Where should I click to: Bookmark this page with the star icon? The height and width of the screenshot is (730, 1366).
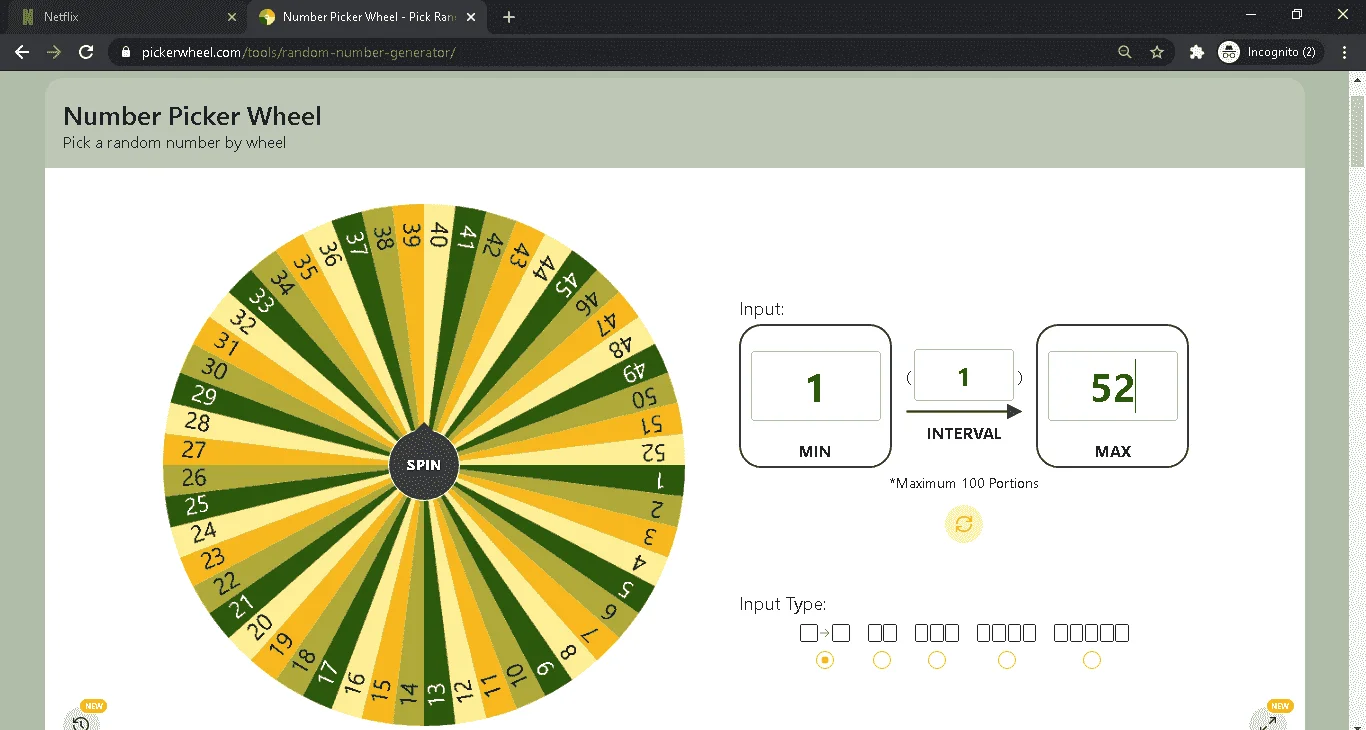pos(1157,52)
